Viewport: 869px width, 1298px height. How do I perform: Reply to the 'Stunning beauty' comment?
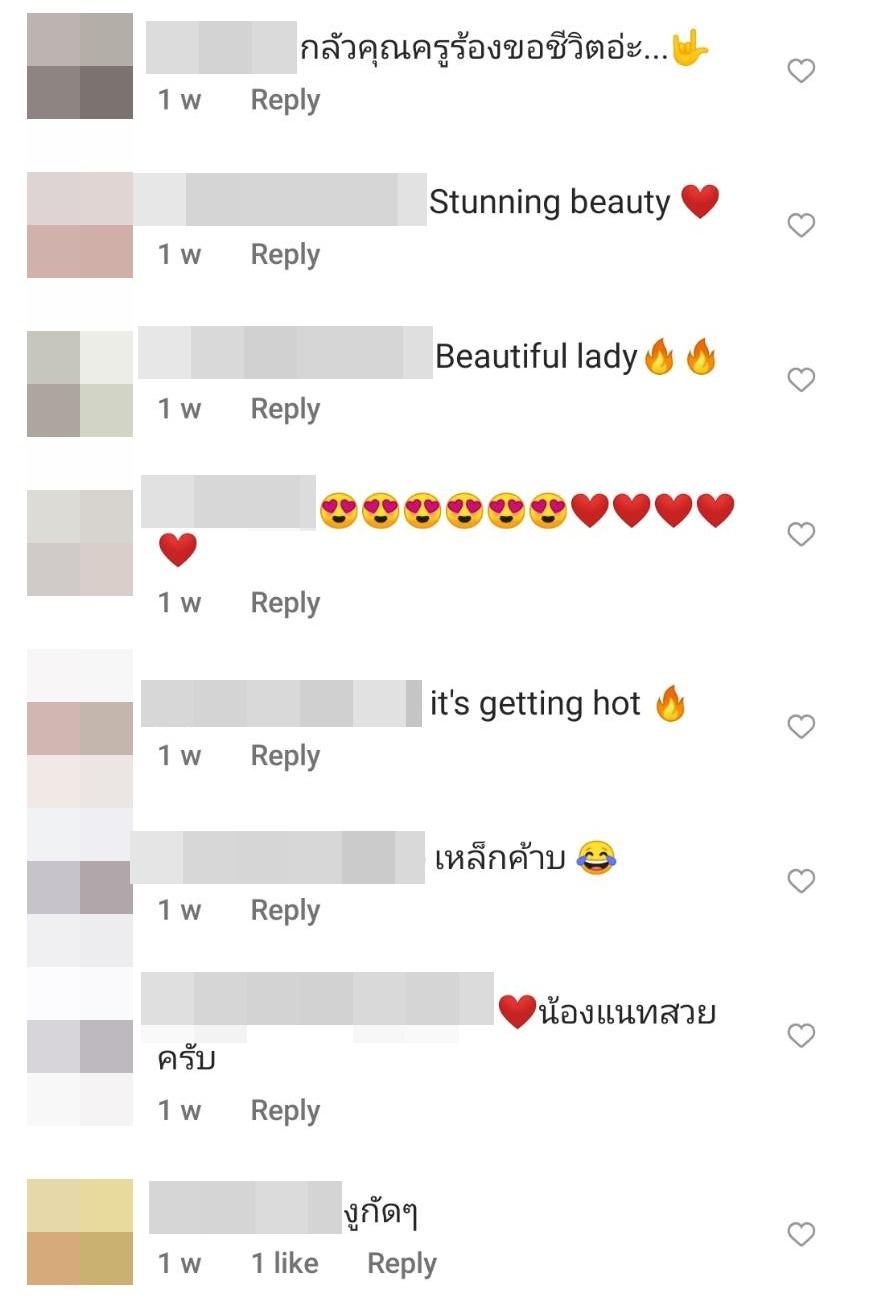click(x=285, y=255)
